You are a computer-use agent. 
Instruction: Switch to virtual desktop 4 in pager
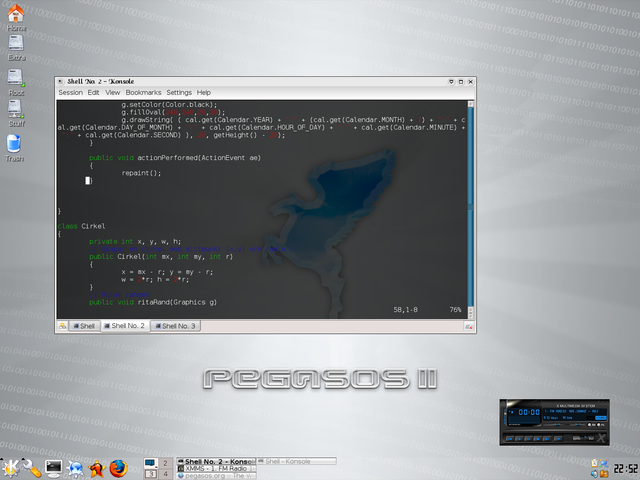[x=165, y=474]
